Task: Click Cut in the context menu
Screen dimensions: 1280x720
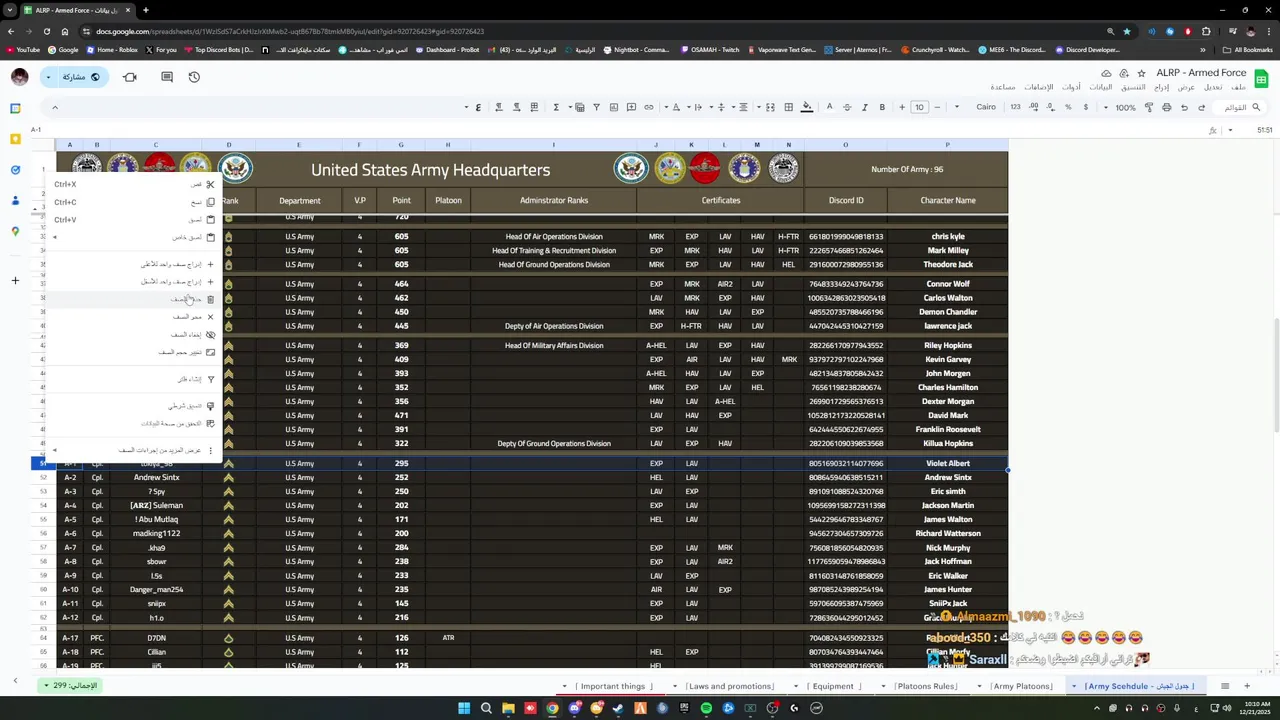Action: pos(135,184)
